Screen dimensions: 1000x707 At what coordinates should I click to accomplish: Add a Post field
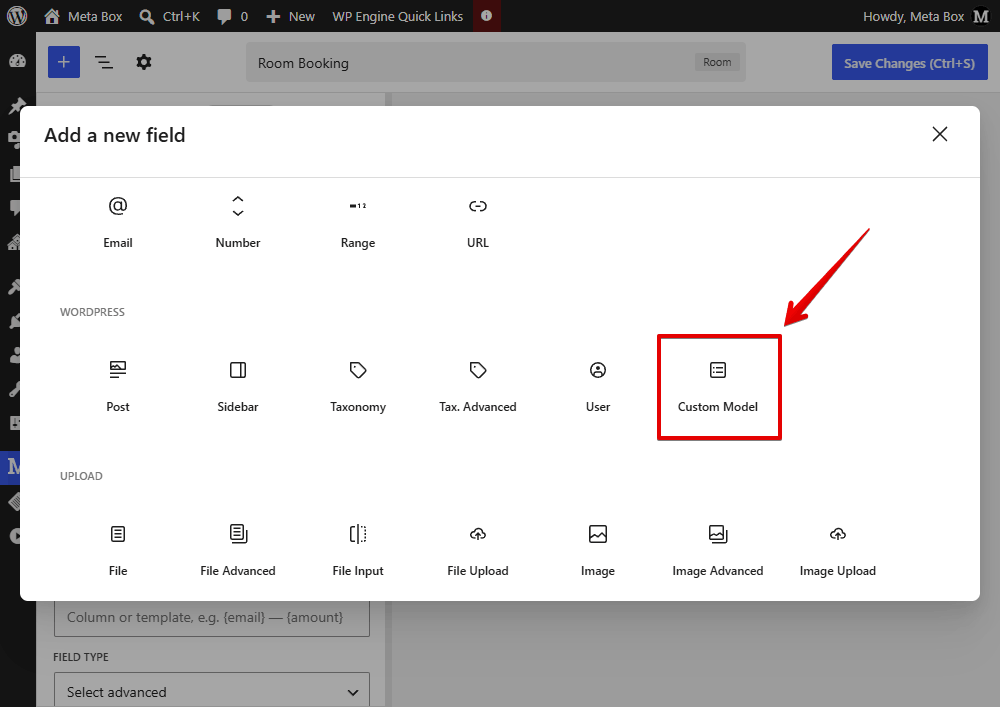(x=118, y=387)
